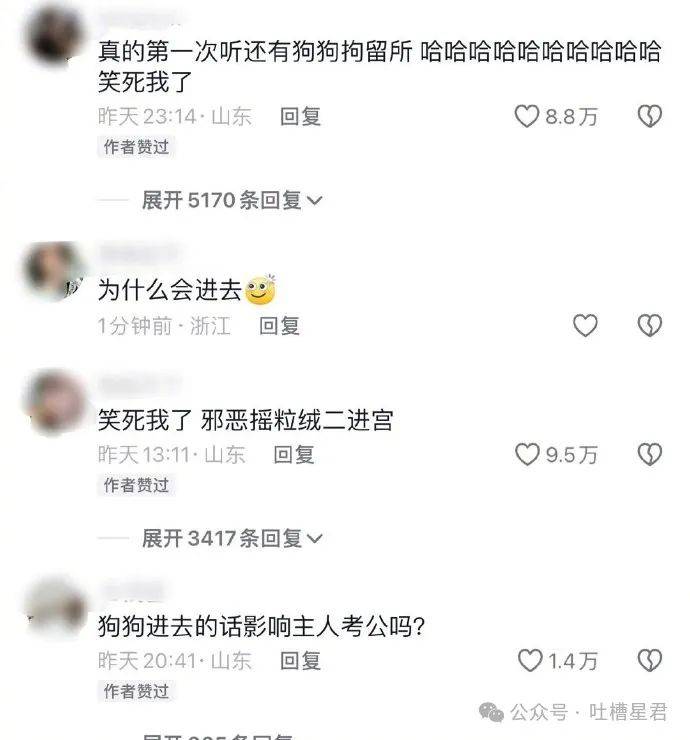Viewport: 690px width, 740px height.
Task: Dislike the 为什么会进去 comment
Action: coord(650,326)
